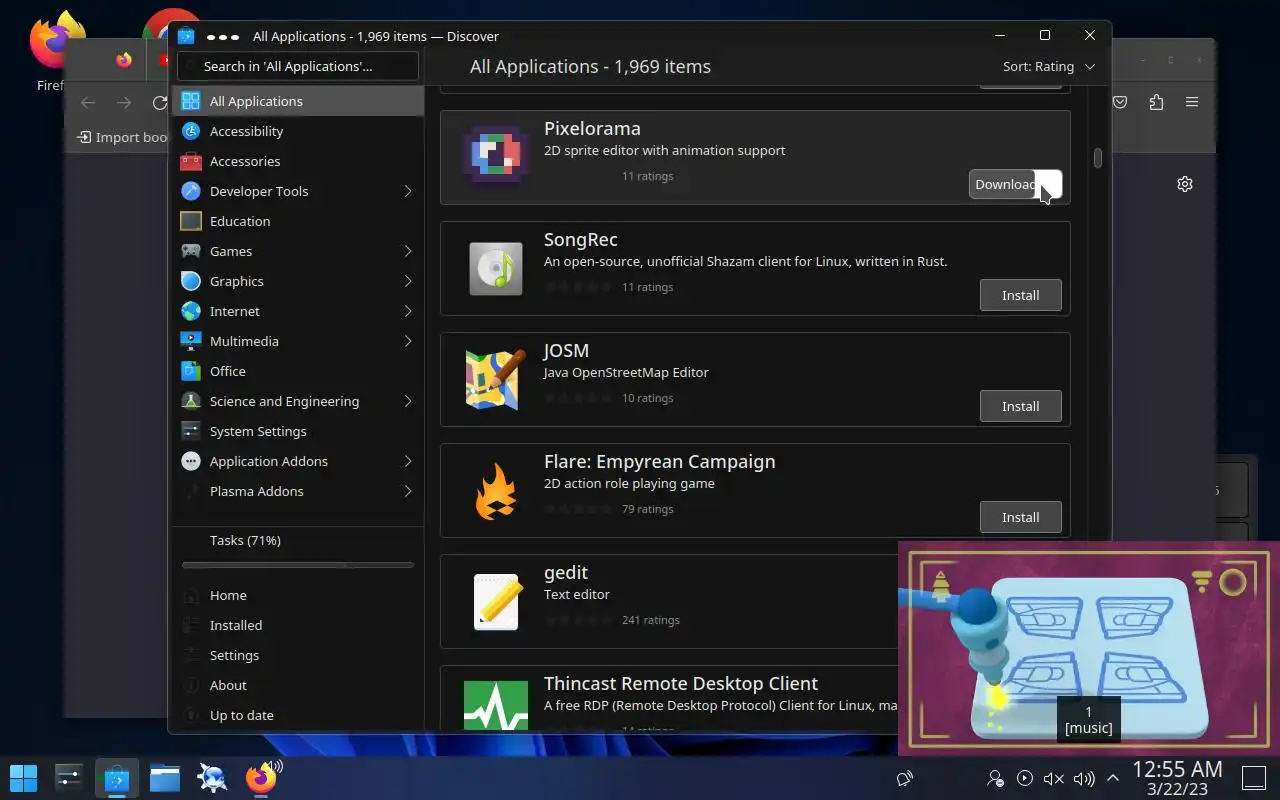
Task: Go to Home page in Discover
Action: (298, 595)
